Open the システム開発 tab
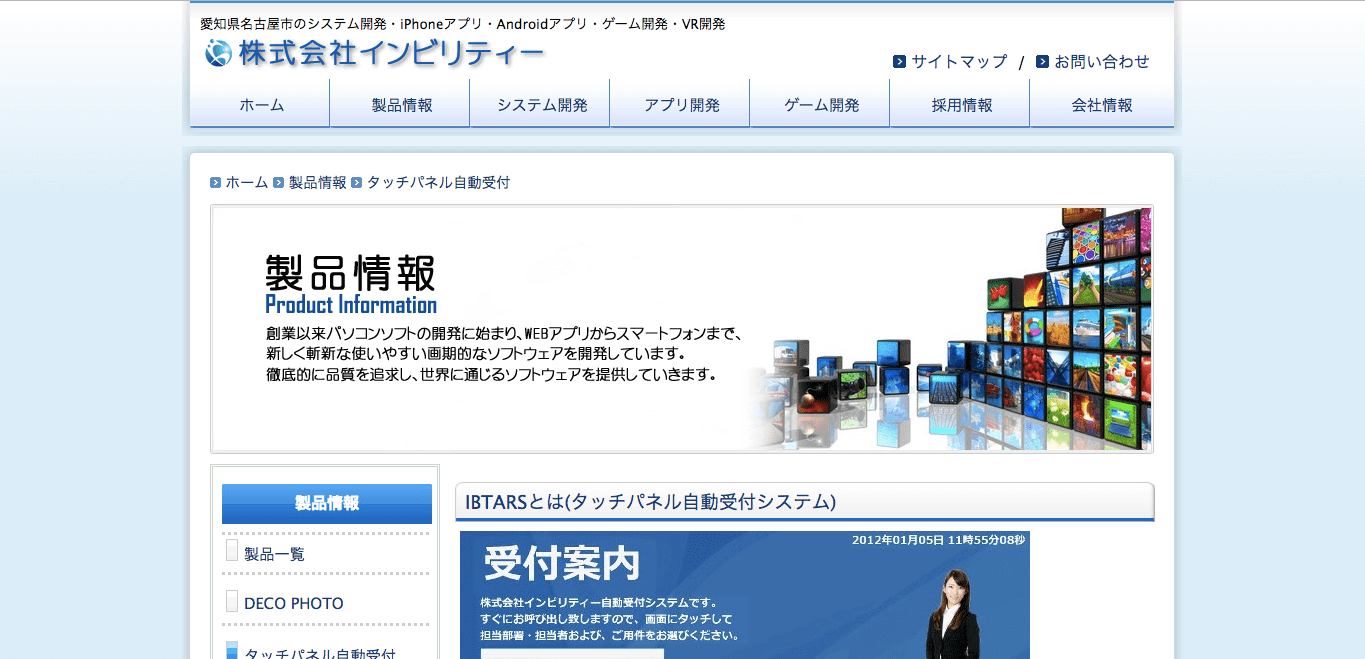The image size is (1365, 659). click(x=539, y=103)
